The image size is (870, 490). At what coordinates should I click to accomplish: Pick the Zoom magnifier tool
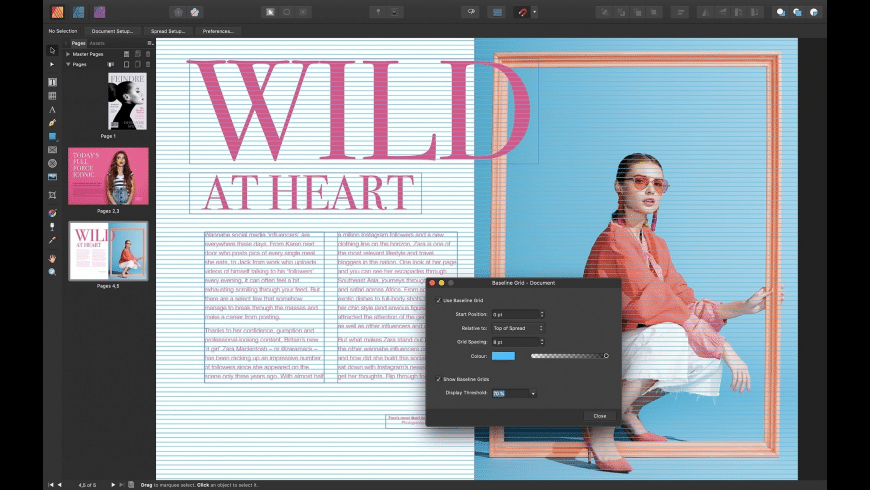pos(52,271)
